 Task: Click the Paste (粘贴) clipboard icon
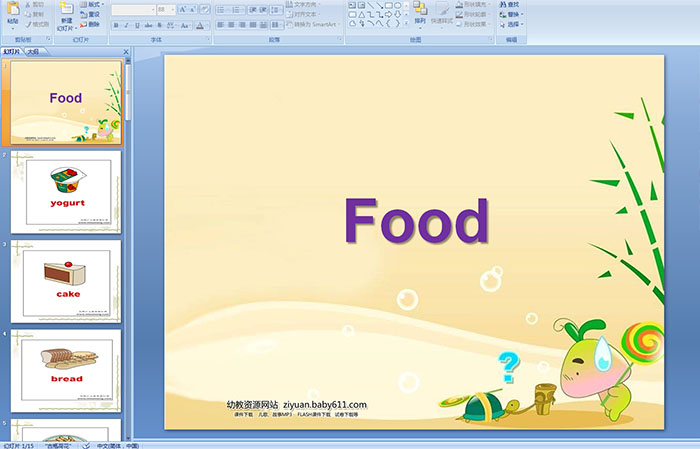(13, 8)
